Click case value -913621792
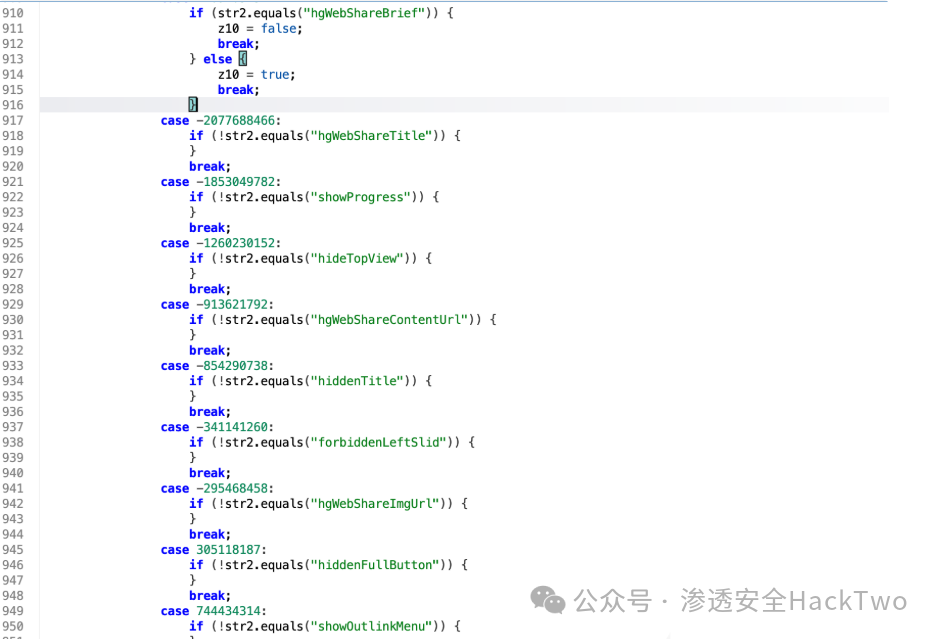The height and width of the screenshot is (639, 938). [232, 305]
